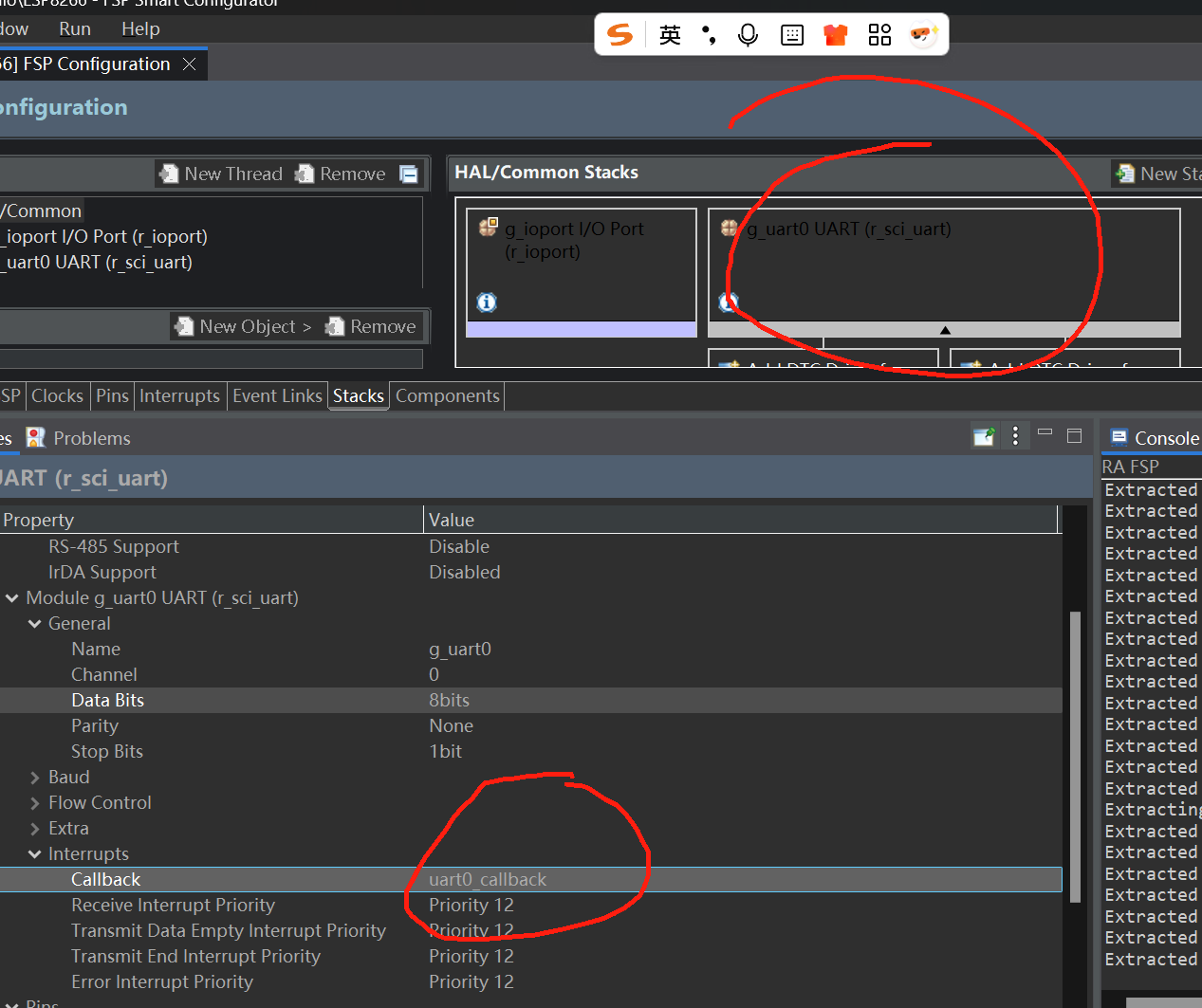Viewport: 1202px width, 1008px height.
Task: Click the IME avatar icon
Action: click(923, 35)
